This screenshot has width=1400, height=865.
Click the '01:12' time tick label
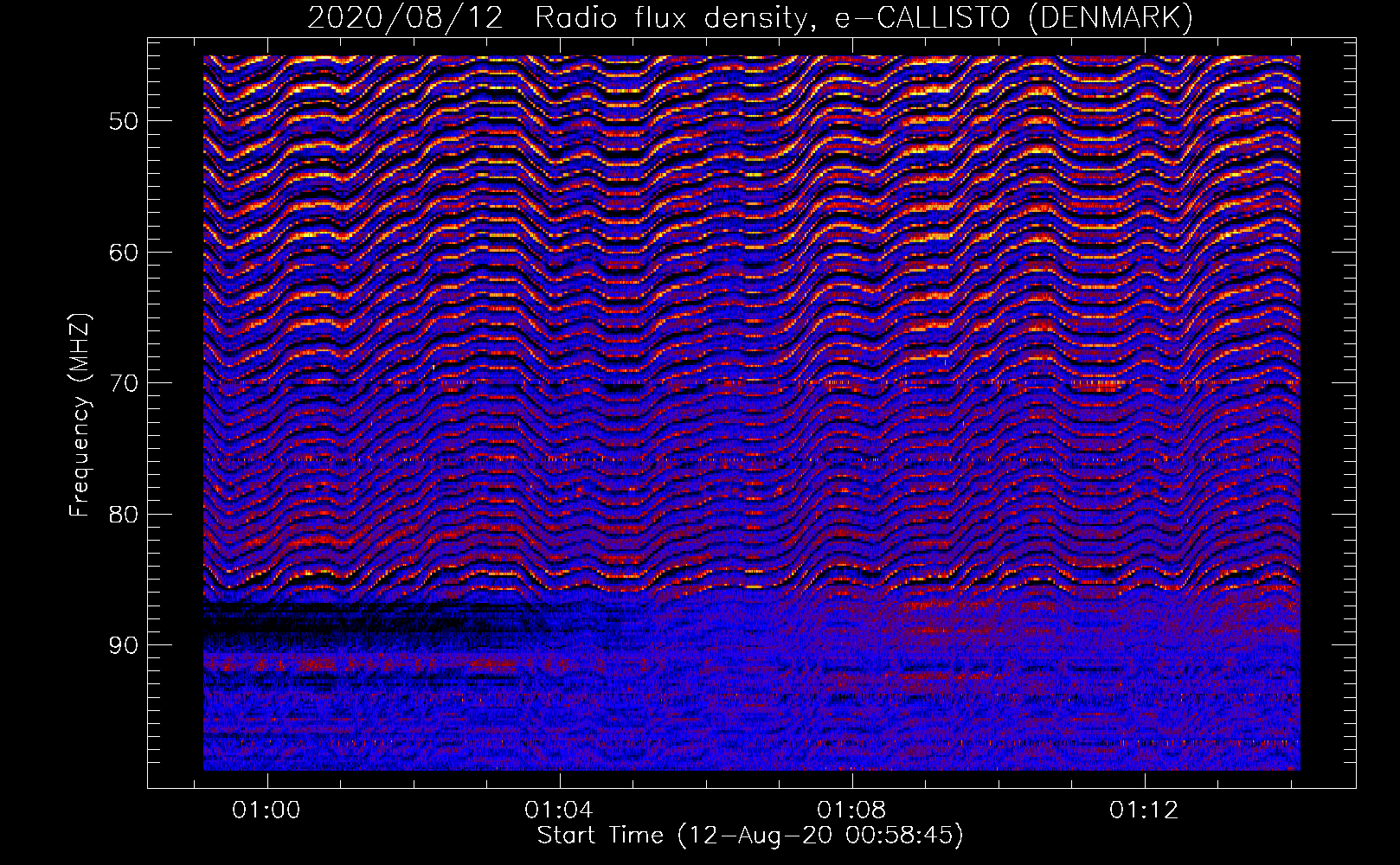click(1144, 810)
